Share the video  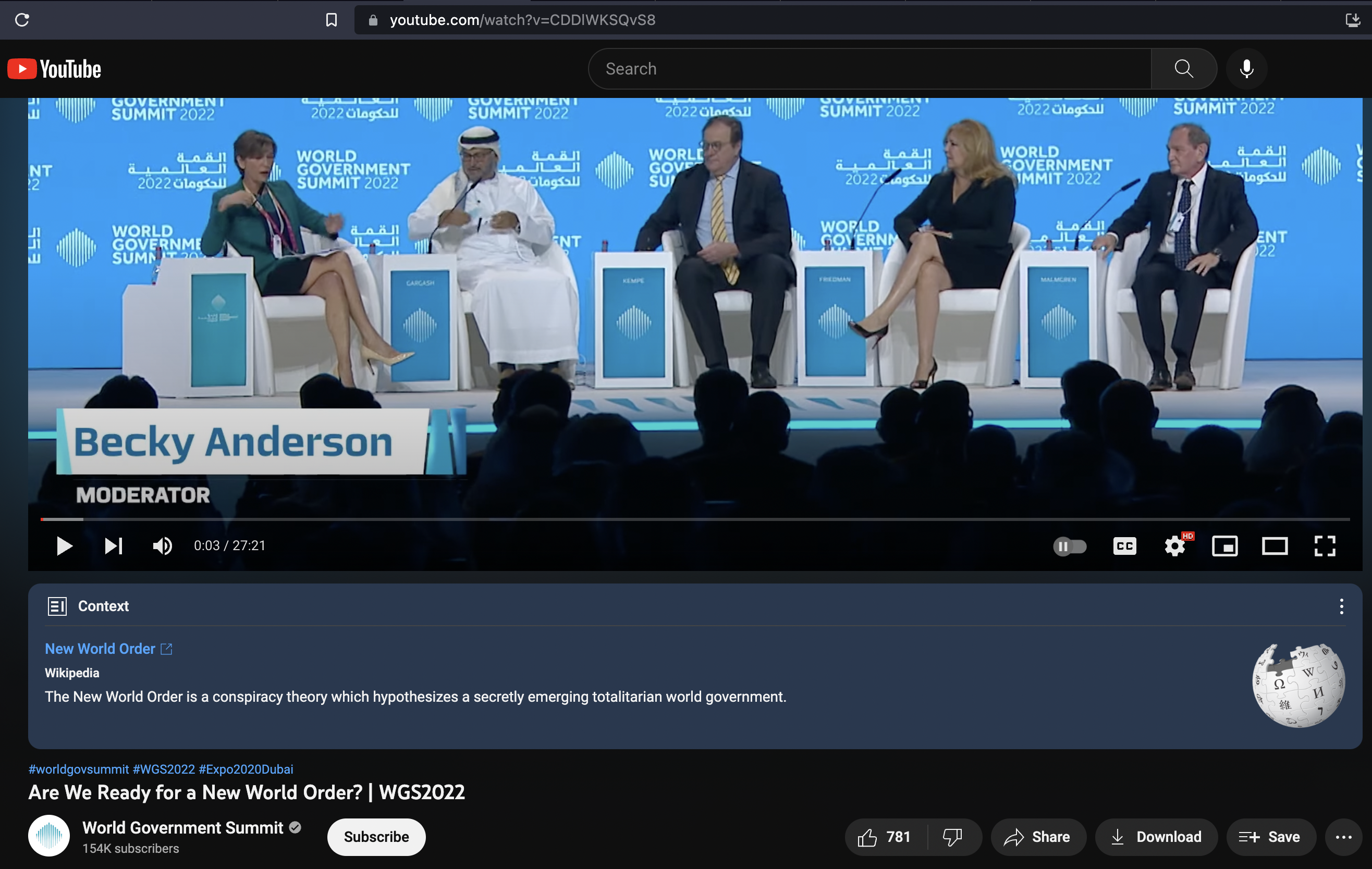coord(1037,837)
